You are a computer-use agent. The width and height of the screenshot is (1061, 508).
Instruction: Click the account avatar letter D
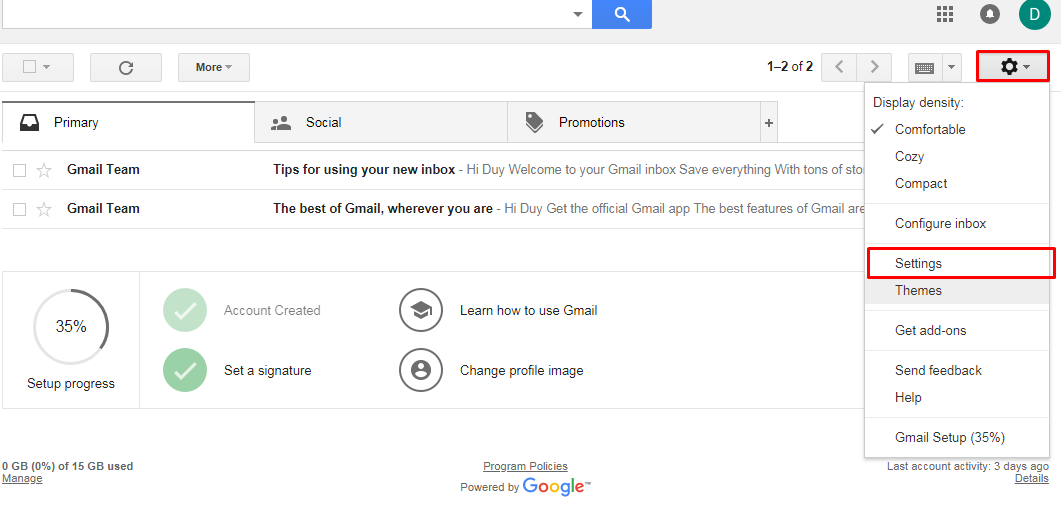(x=1034, y=14)
